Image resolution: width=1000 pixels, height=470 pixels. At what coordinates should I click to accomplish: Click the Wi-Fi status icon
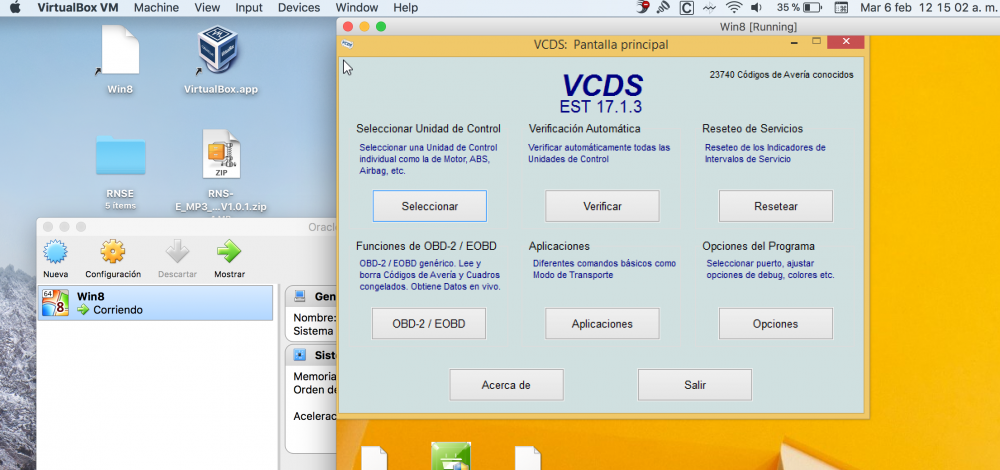735,8
